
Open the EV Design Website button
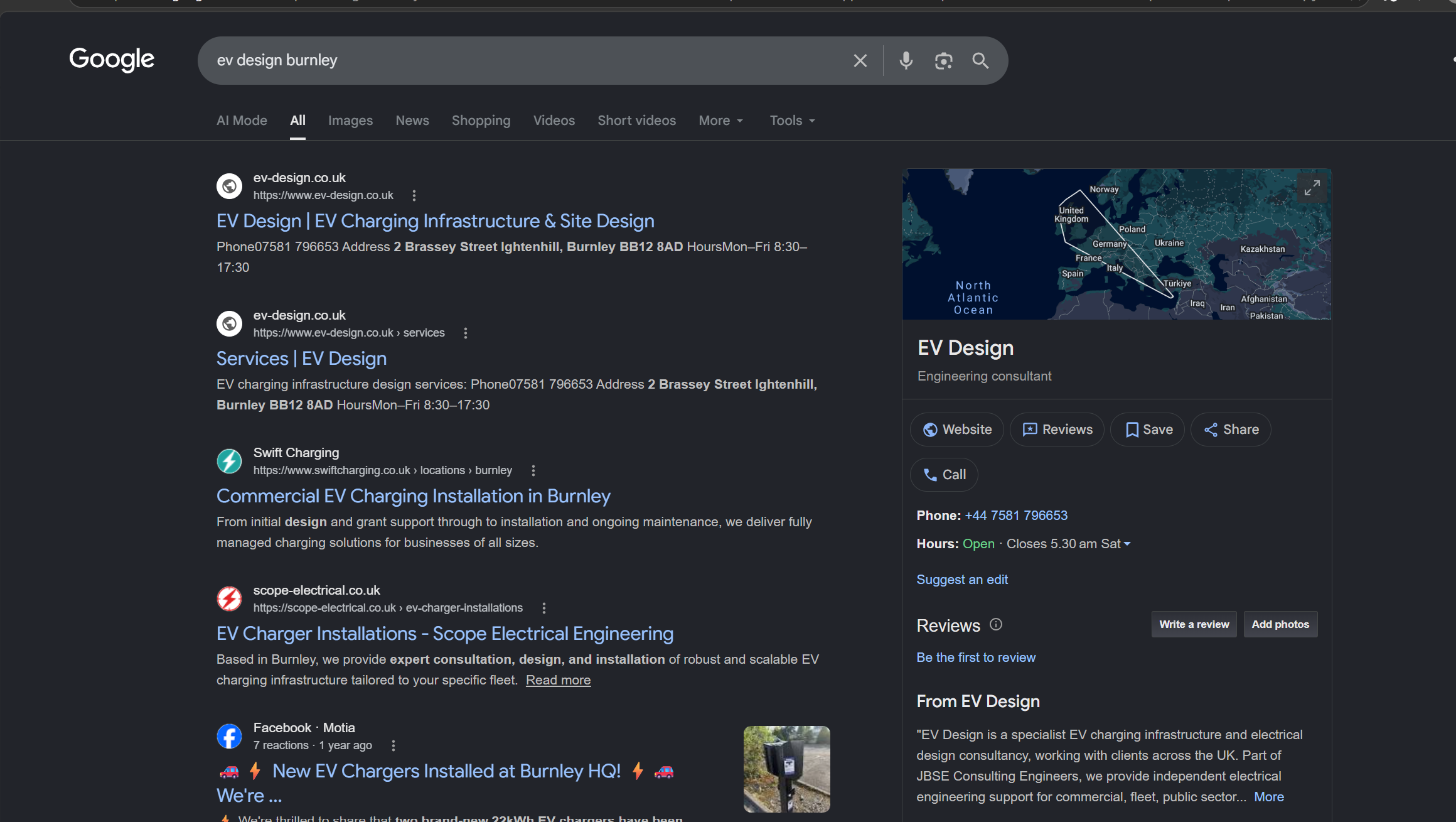[957, 430]
